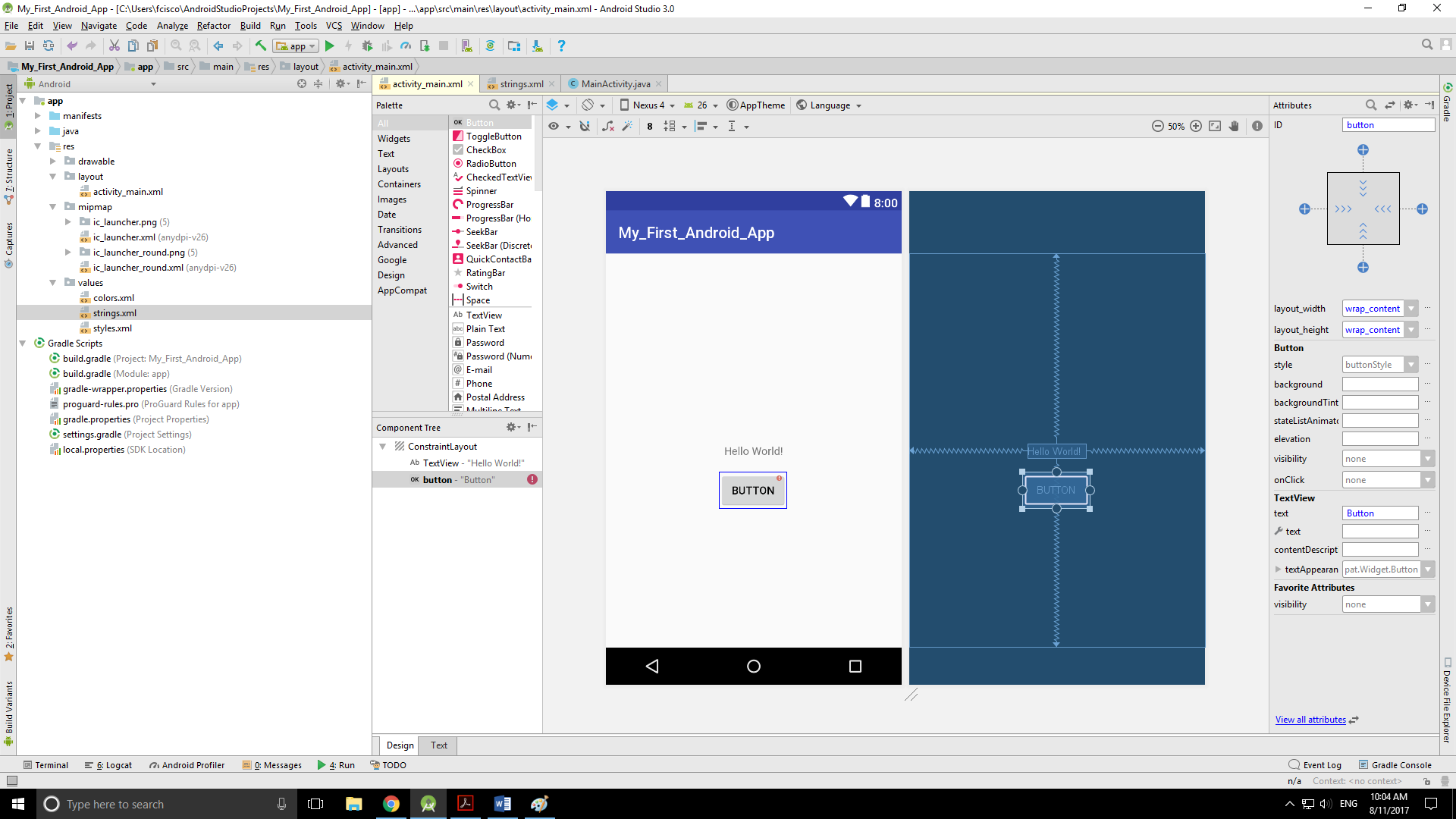Open the Refactor menu
Screen dimensions: 1456x819
pos(213,26)
